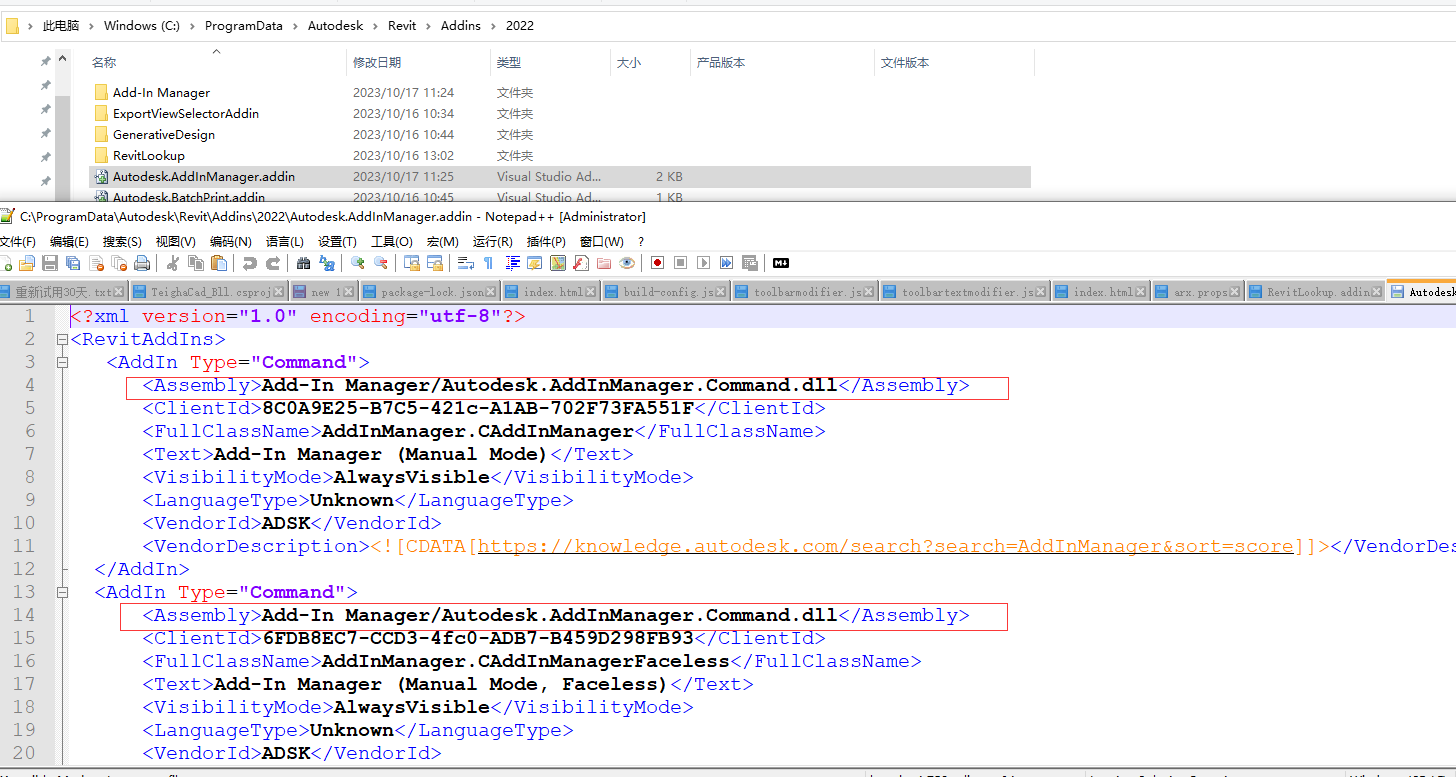Viewport: 1456px width, 777px height.
Task: Open the 文件(F) menu
Action: click(17, 242)
